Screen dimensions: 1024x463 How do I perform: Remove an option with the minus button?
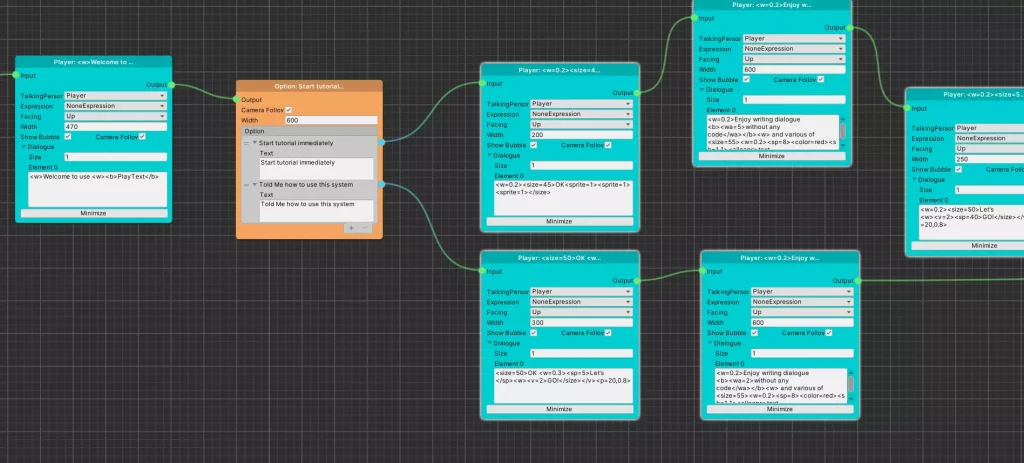(365, 228)
